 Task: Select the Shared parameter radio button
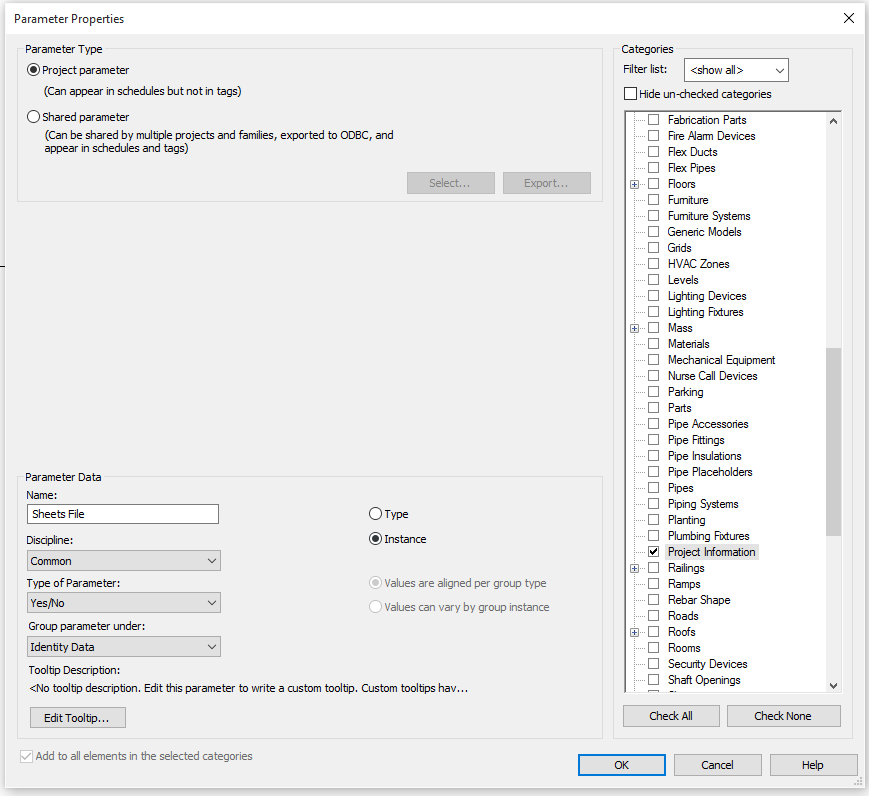[x=33, y=117]
